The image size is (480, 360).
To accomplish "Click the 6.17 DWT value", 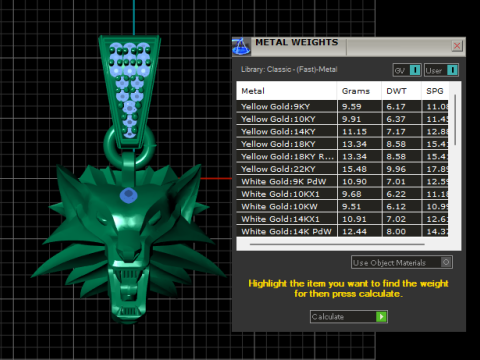I will click(396, 107).
